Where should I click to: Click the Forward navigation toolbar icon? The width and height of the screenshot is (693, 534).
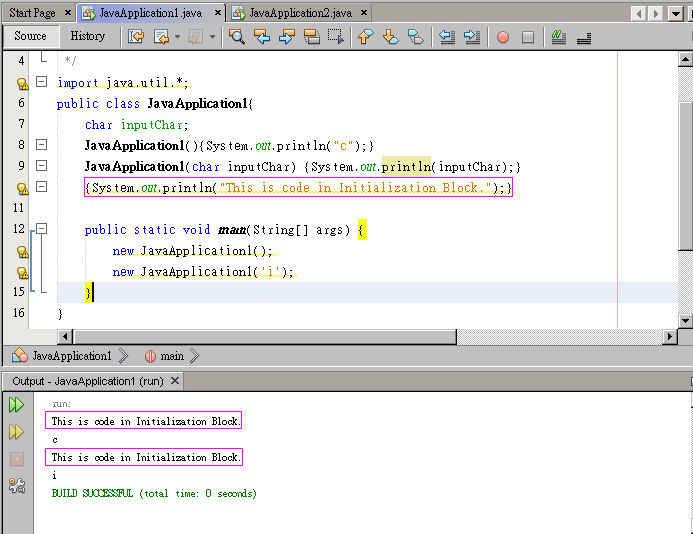195,36
